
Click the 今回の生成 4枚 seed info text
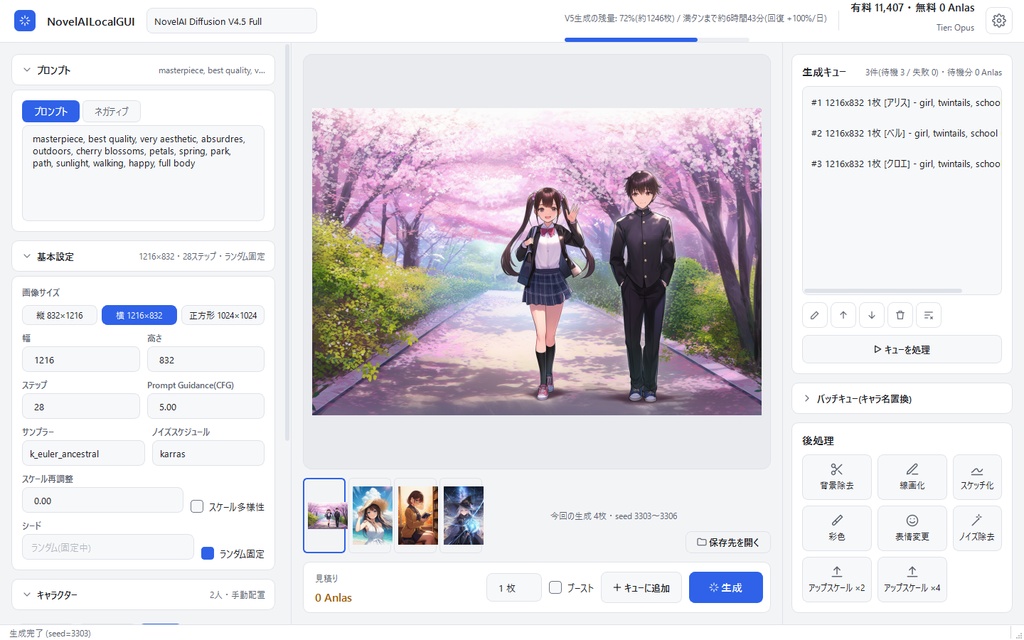[x=613, y=516]
